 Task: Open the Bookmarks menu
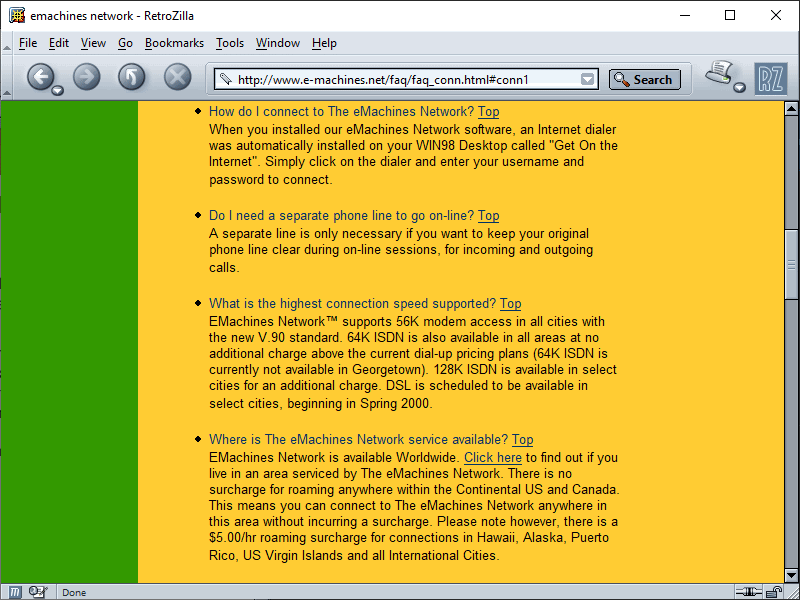pos(174,43)
